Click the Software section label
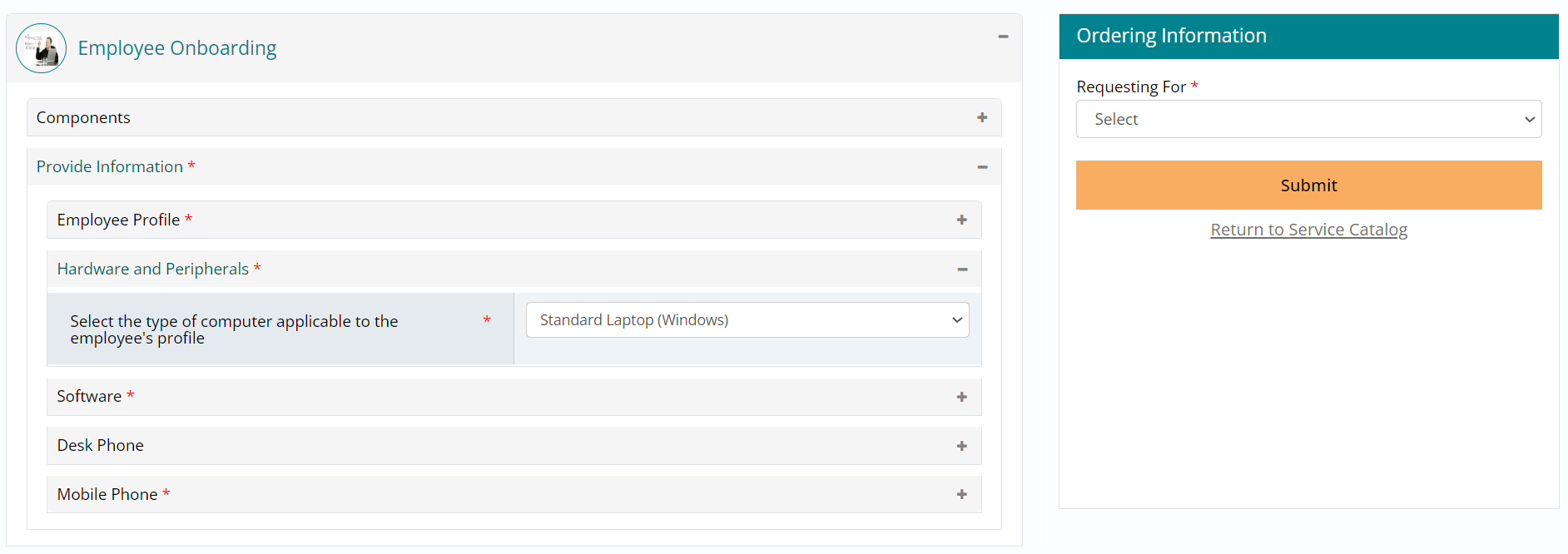 pos(89,397)
